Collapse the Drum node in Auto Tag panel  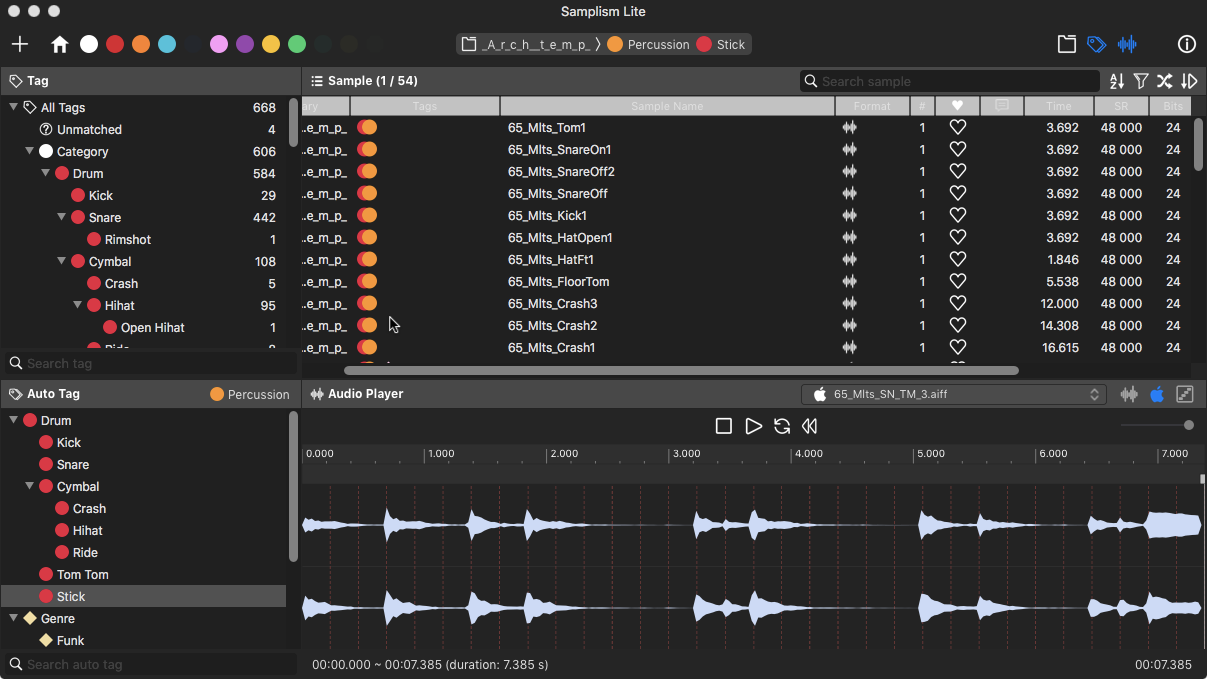13,420
